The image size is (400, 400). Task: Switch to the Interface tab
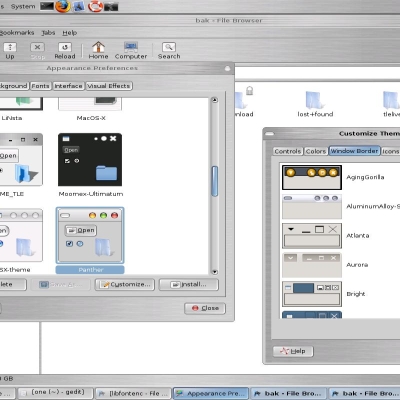coord(68,86)
